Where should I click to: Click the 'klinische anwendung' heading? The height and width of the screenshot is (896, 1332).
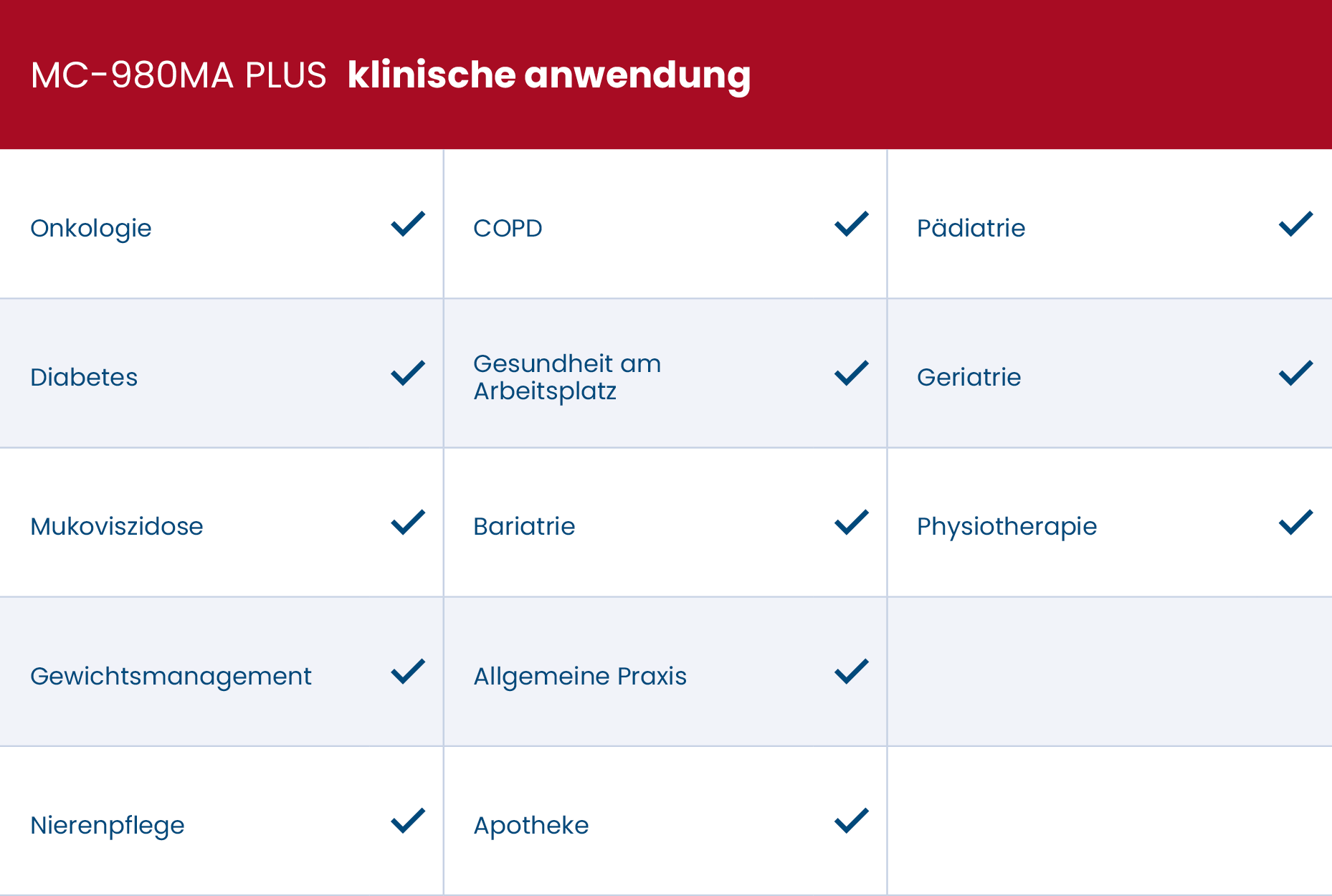tap(548, 75)
